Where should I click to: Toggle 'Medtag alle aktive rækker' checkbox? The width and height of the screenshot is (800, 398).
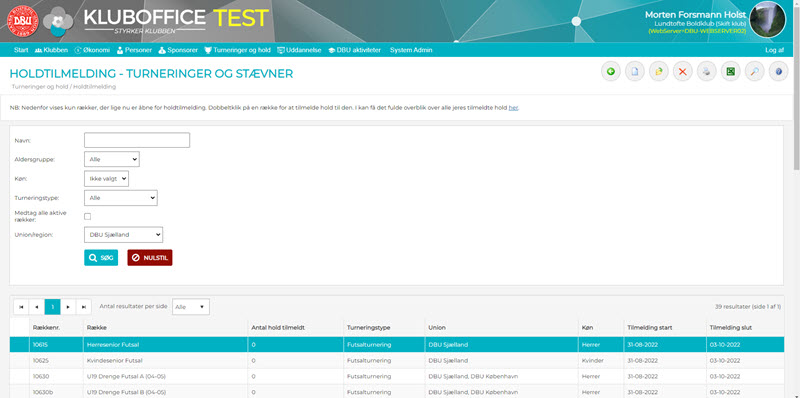87,216
